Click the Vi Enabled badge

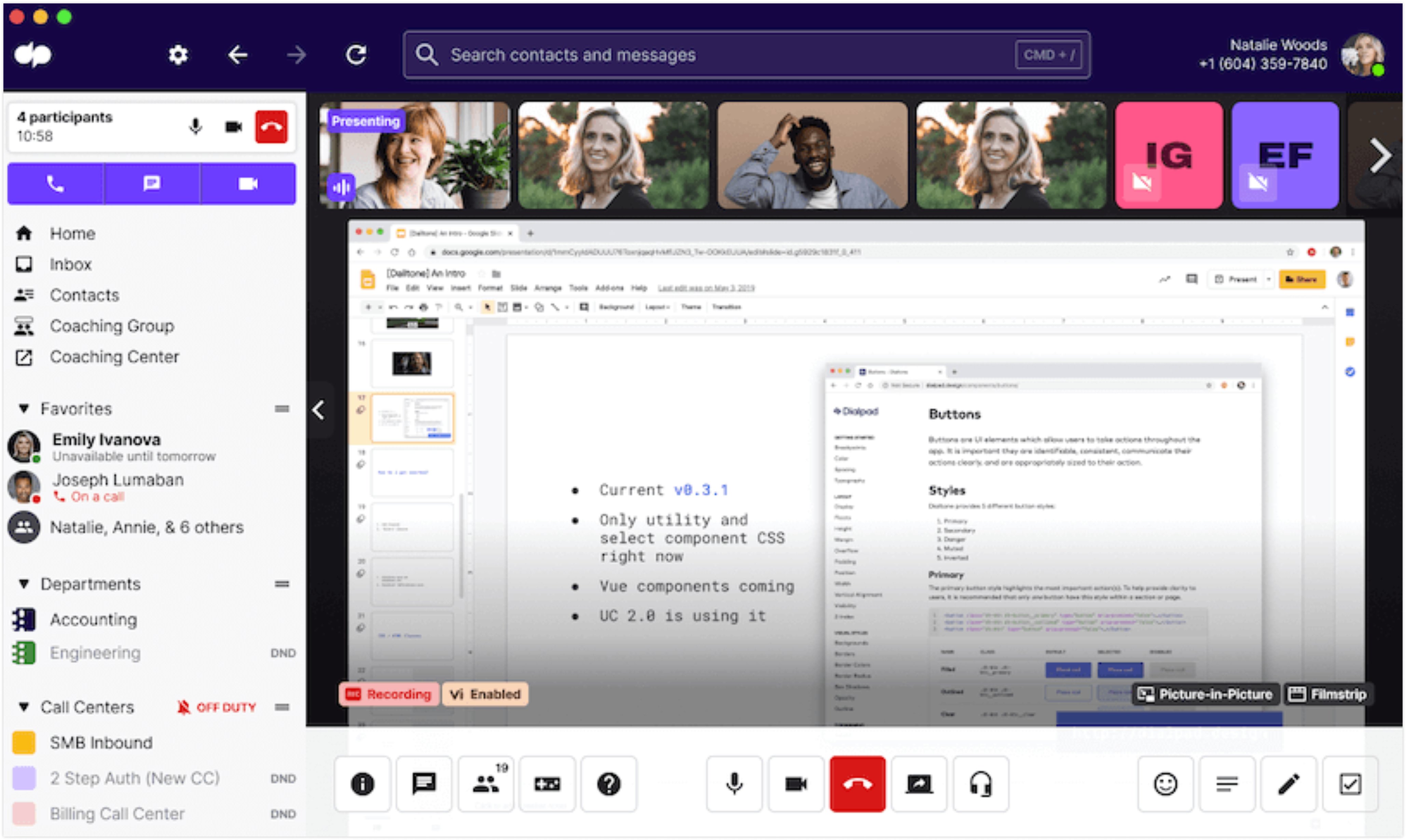click(x=485, y=694)
